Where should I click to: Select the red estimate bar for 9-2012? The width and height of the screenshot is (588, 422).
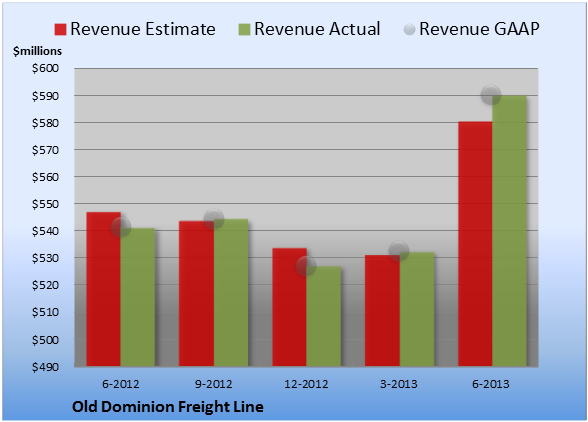coord(196,293)
